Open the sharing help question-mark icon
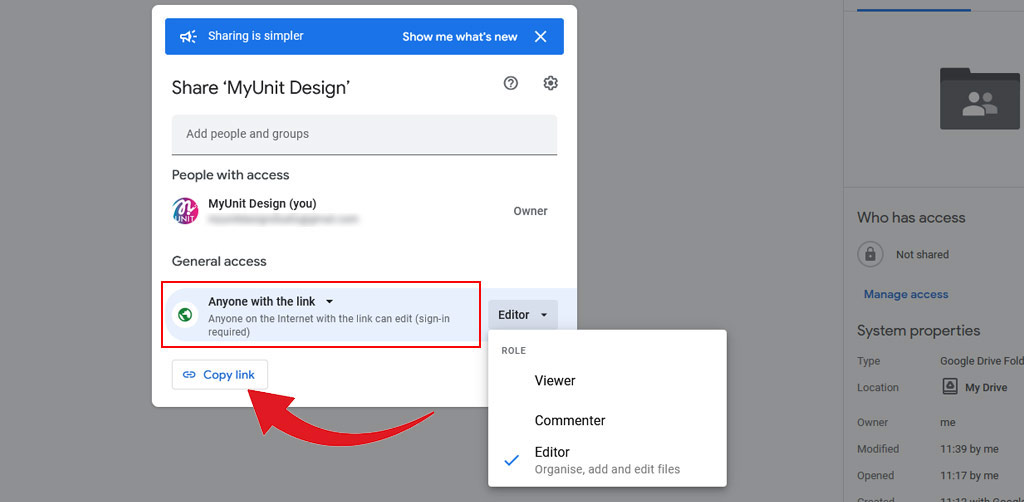 [x=511, y=83]
